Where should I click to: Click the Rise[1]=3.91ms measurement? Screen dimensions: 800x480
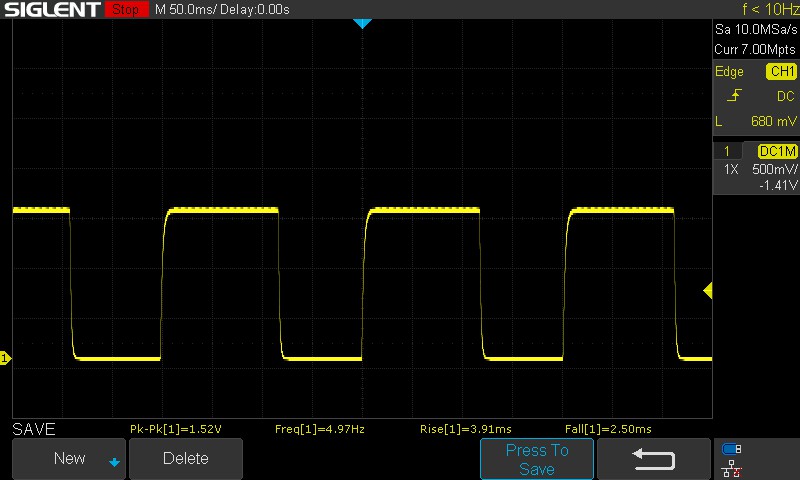[465, 429]
